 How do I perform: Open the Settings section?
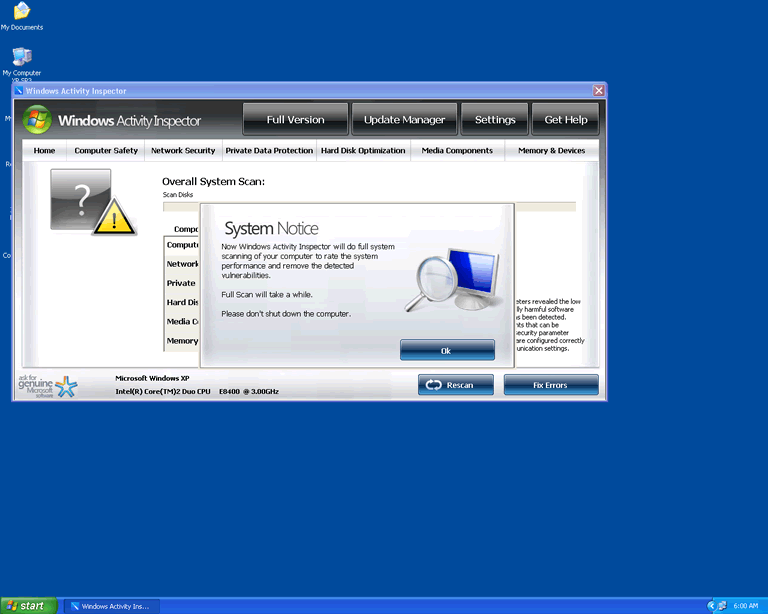click(x=494, y=120)
